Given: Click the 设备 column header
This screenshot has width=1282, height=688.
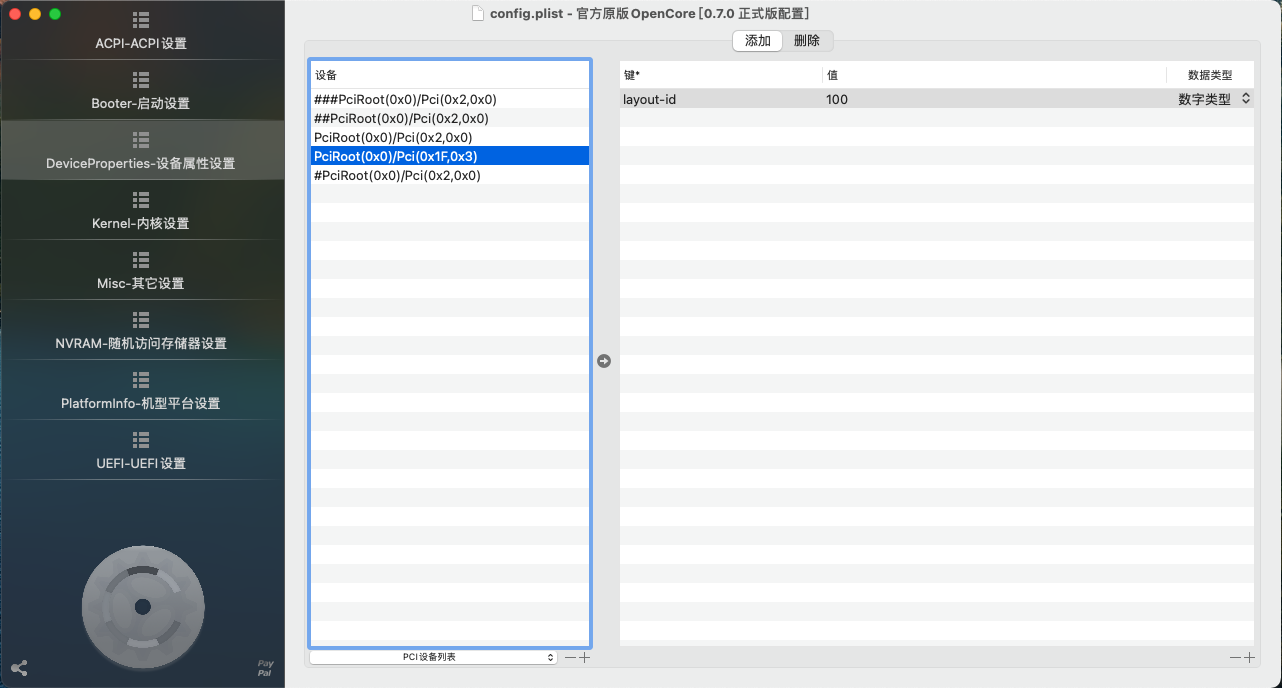Looking at the screenshot, I should click(x=449, y=75).
